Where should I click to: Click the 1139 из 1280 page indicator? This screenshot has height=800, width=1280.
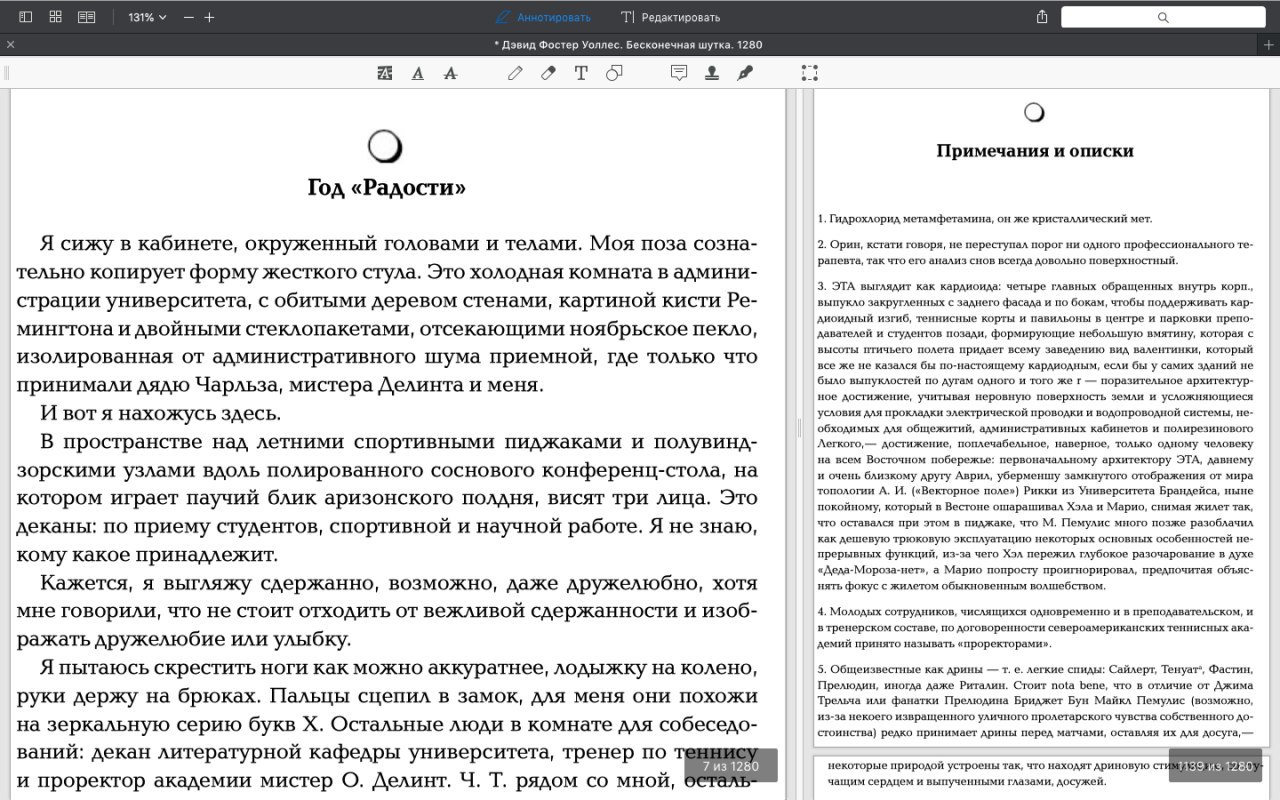tap(1215, 766)
